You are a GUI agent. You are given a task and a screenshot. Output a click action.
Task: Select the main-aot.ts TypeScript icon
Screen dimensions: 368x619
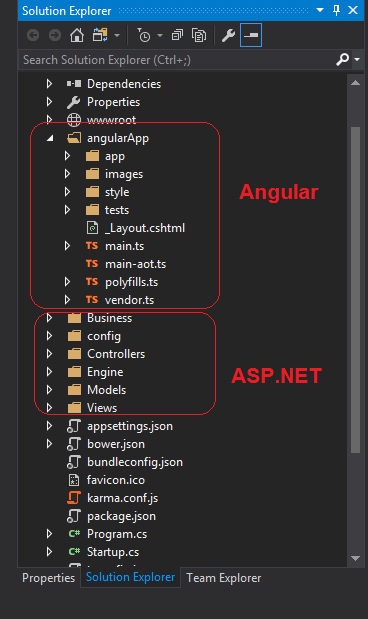click(x=92, y=264)
